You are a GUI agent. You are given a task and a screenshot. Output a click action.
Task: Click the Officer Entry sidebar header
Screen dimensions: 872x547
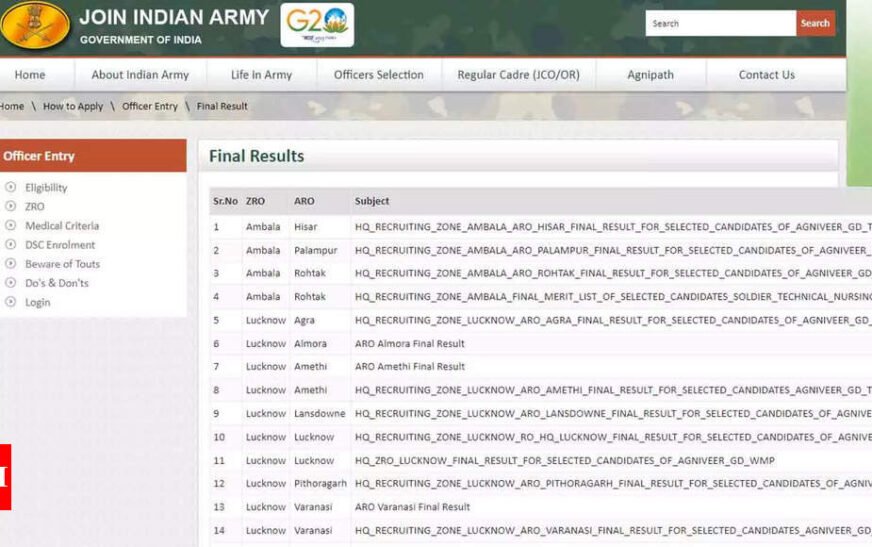click(93, 156)
